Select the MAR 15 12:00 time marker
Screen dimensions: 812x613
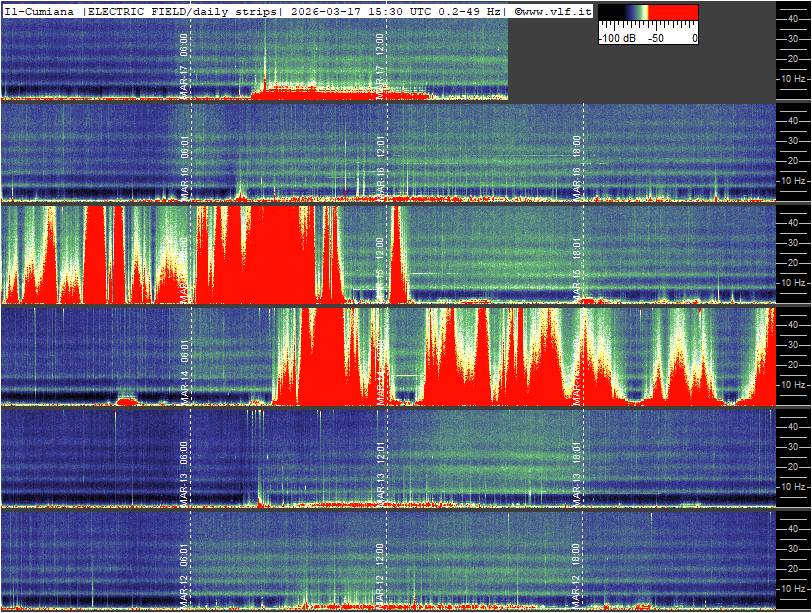tap(380, 266)
